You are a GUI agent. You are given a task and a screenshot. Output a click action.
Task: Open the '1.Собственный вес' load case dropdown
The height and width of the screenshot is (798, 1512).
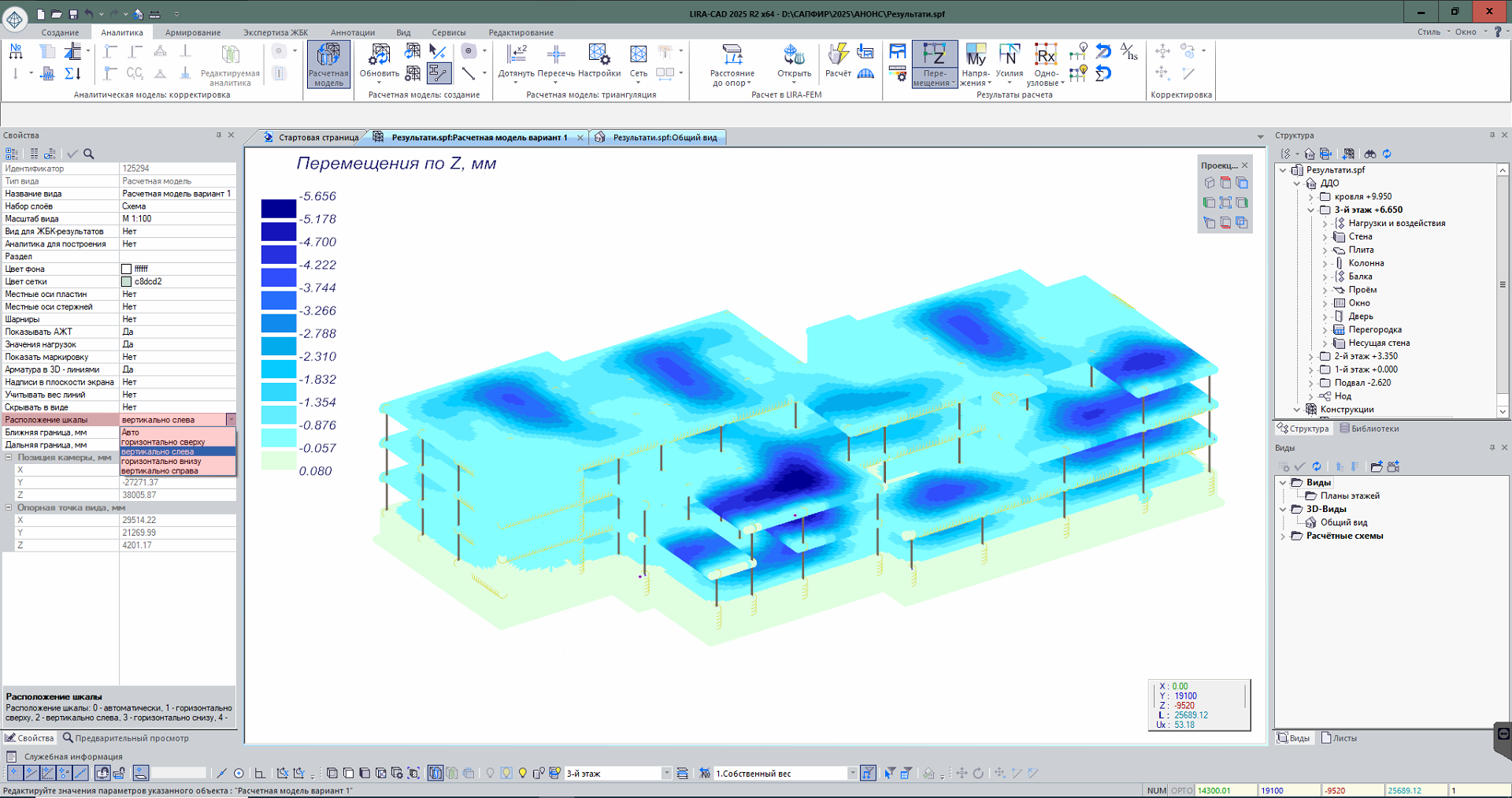[x=852, y=774]
